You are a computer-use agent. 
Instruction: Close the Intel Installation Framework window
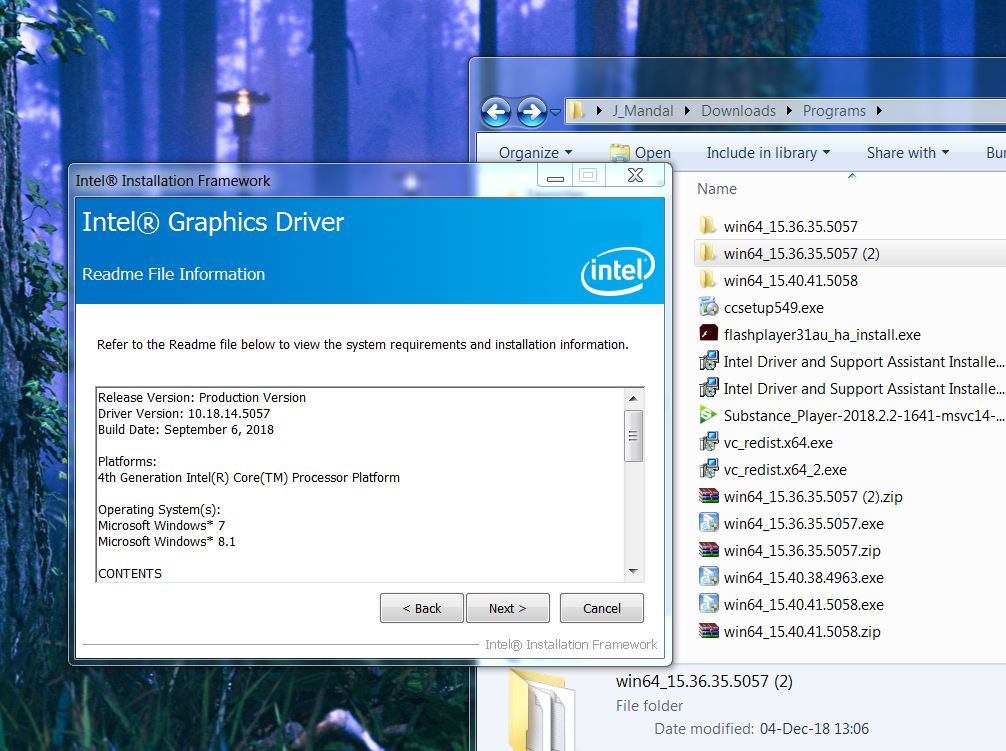635,175
